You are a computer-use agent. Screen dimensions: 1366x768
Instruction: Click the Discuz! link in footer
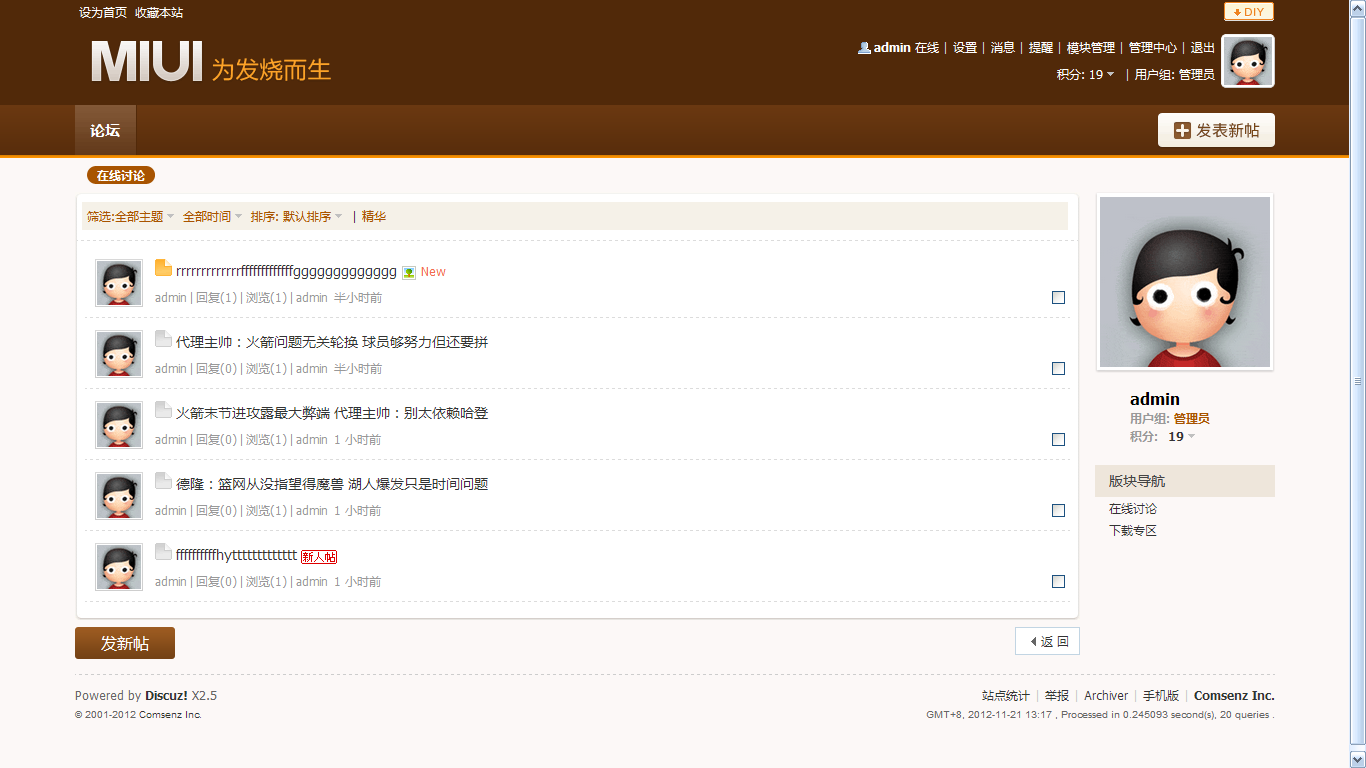click(x=166, y=696)
